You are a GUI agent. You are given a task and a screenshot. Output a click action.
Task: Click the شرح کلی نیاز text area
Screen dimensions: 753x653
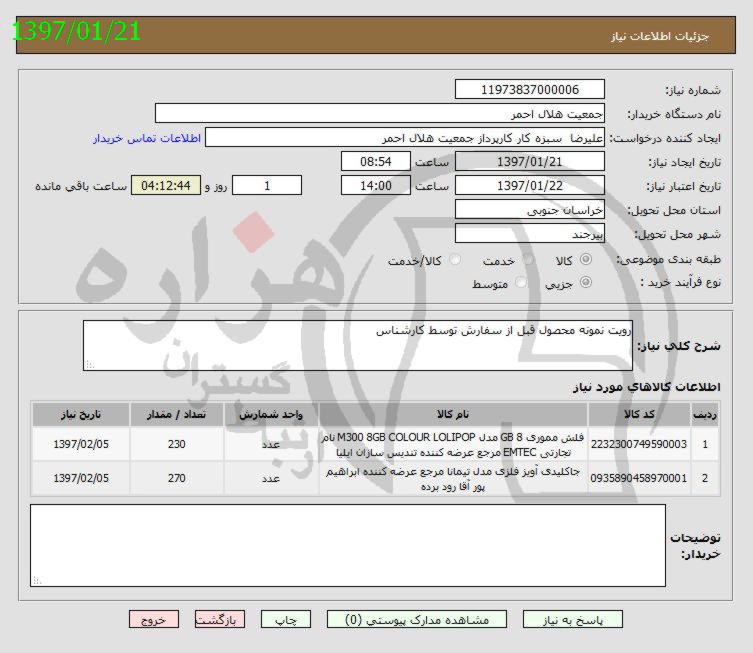click(358, 346)
